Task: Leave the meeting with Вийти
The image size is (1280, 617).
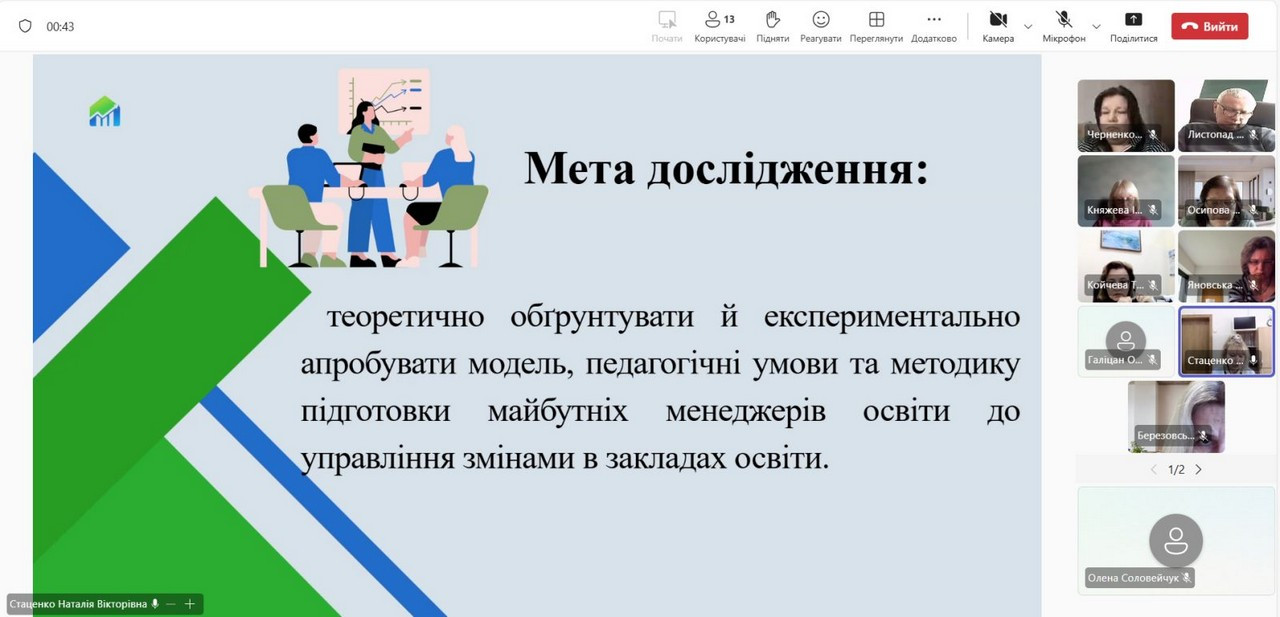Action: click(x=1210, y=26)
